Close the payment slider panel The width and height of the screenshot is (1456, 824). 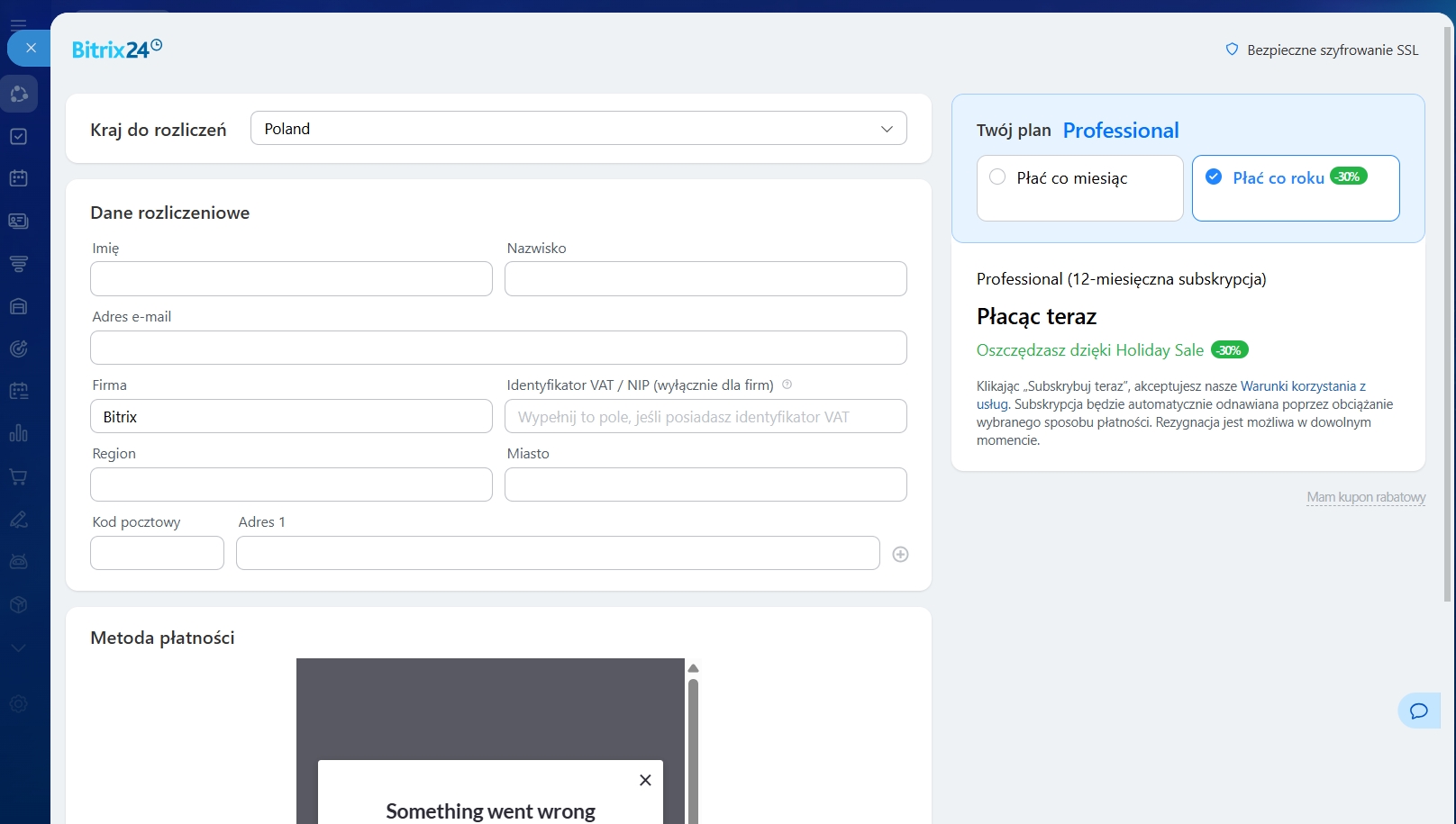31,49
